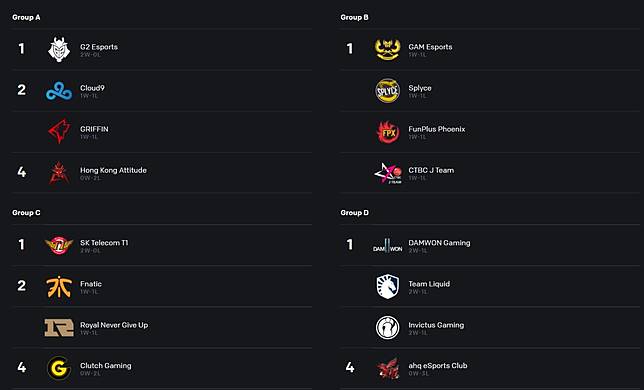The image size is (644, 390).
Task: Click the Group D heading
Action: (354, 213)
